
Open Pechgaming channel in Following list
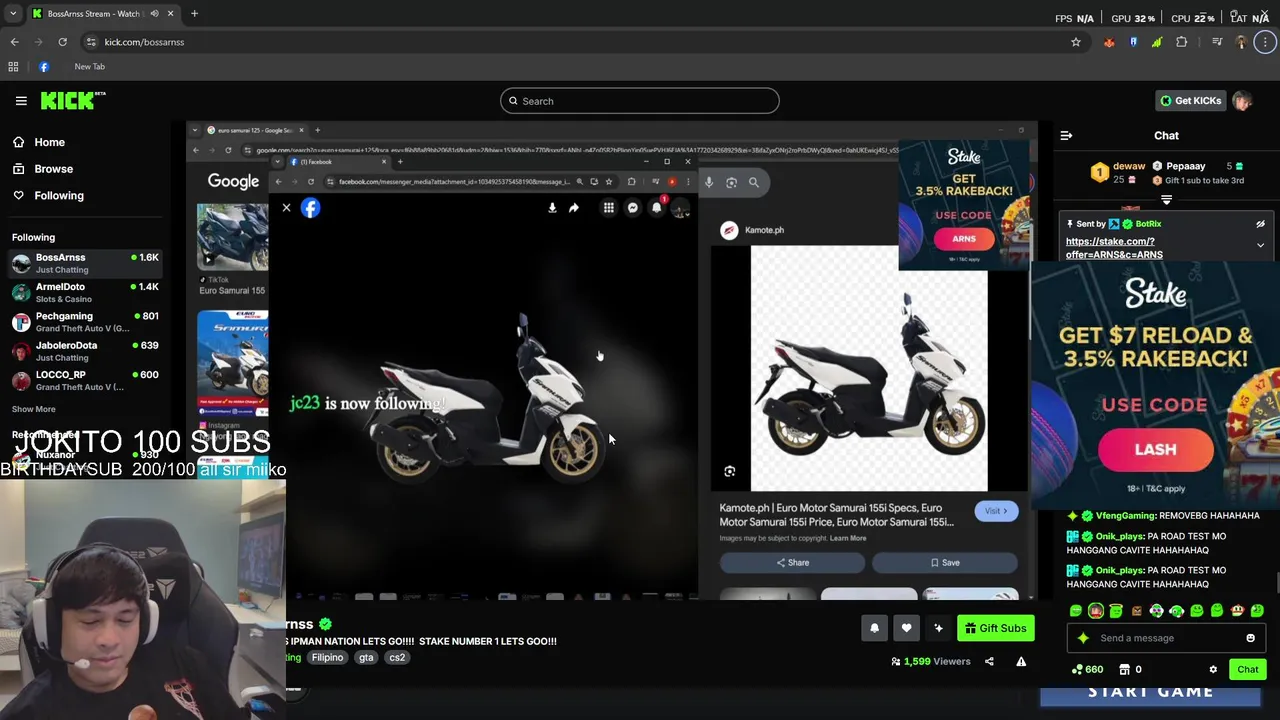point(86,321)
